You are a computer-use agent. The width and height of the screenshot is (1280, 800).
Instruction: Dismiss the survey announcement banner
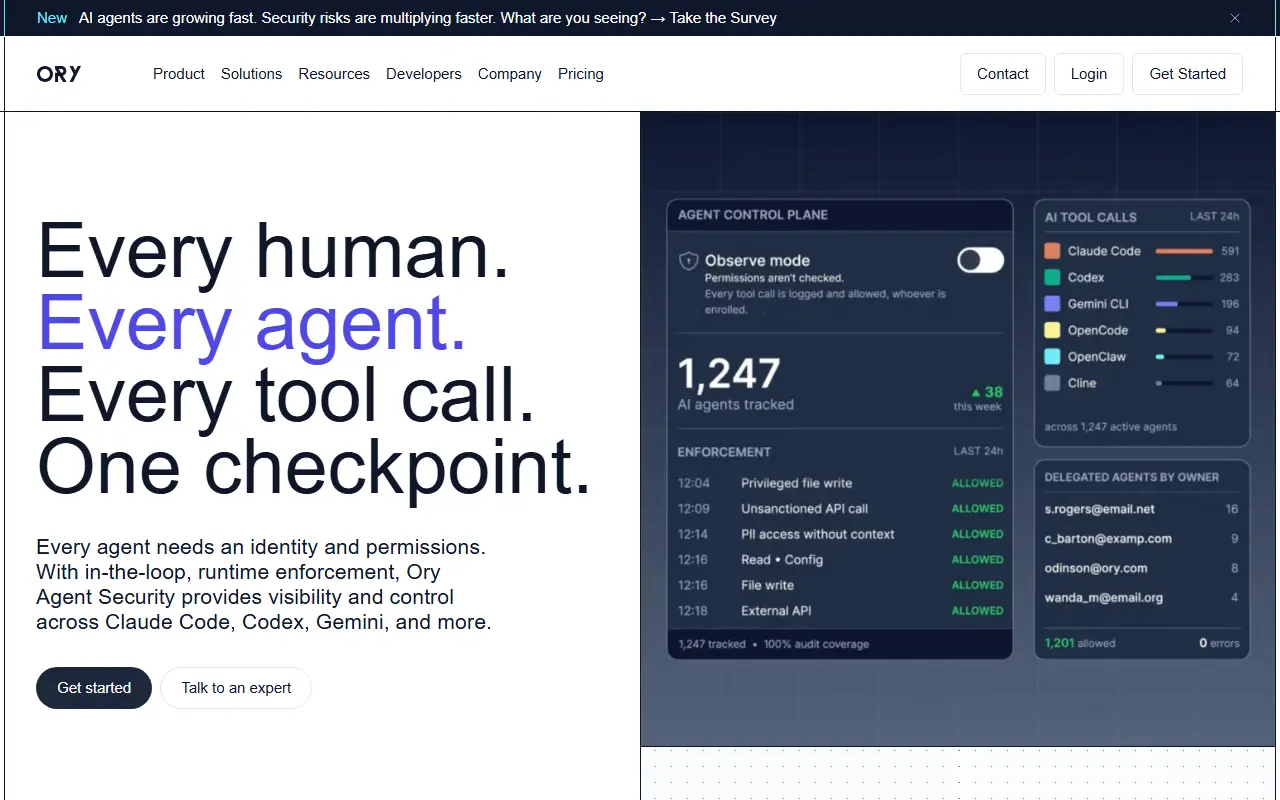tap(1235, 18)
